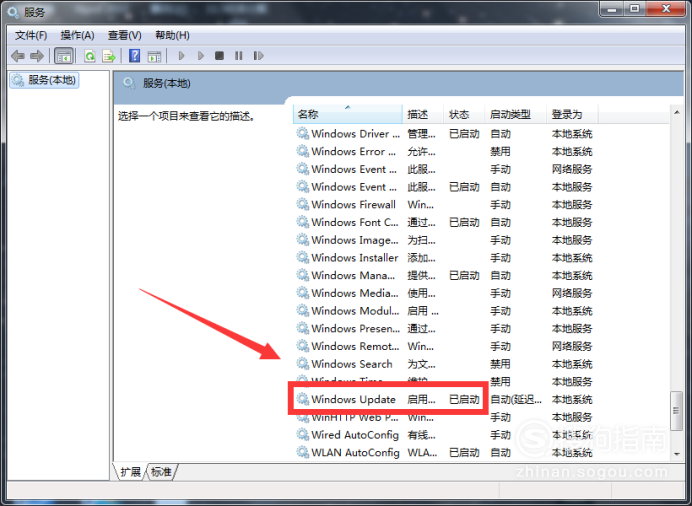Click 已启动 status of Windows Update
Image resolution: width=692 pixels, height=506 pixels.
click(x=464, y=399)
